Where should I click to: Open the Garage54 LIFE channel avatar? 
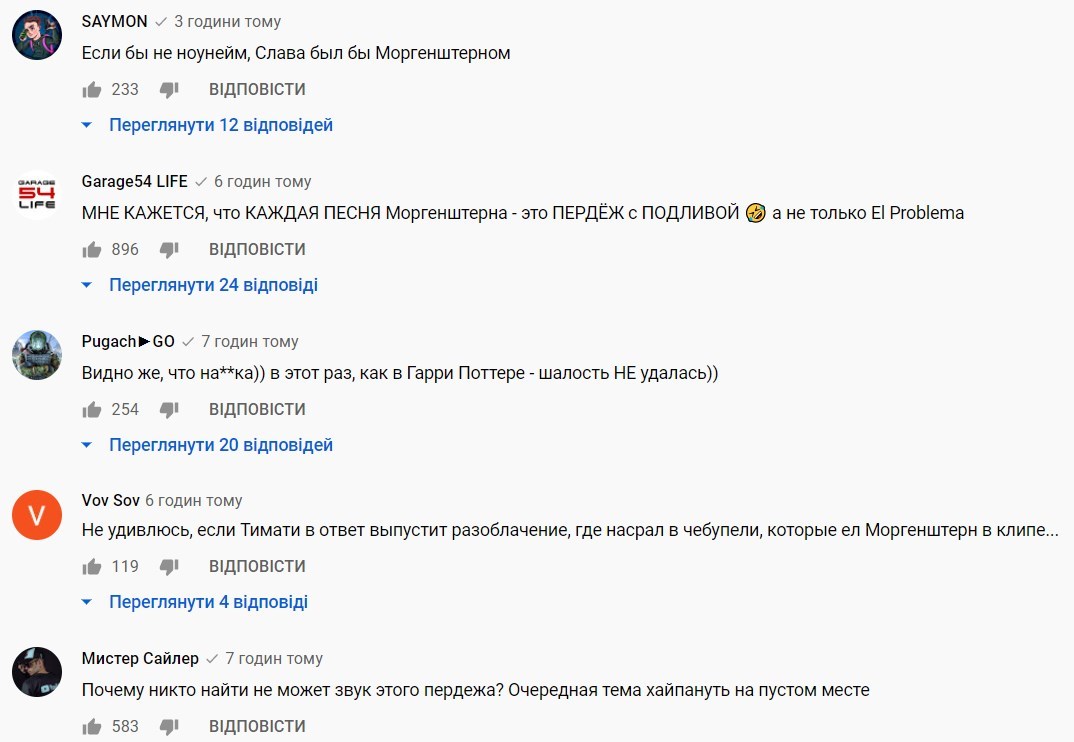point(37,195)
